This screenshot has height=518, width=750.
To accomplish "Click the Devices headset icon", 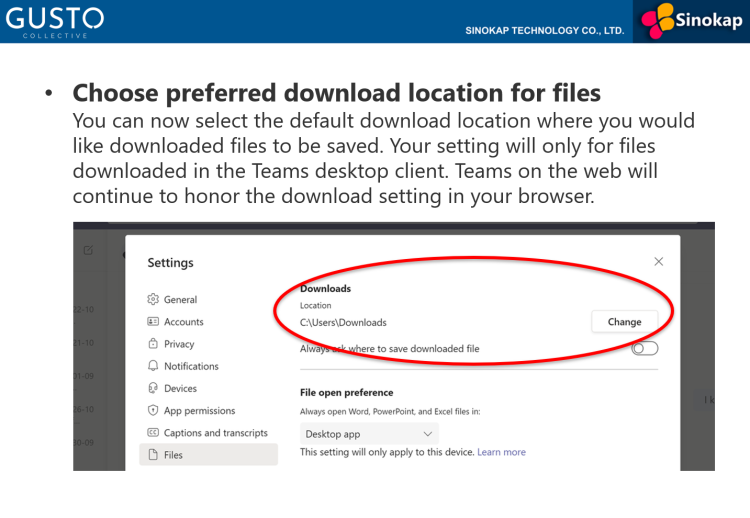I will [x=153, y=388].
